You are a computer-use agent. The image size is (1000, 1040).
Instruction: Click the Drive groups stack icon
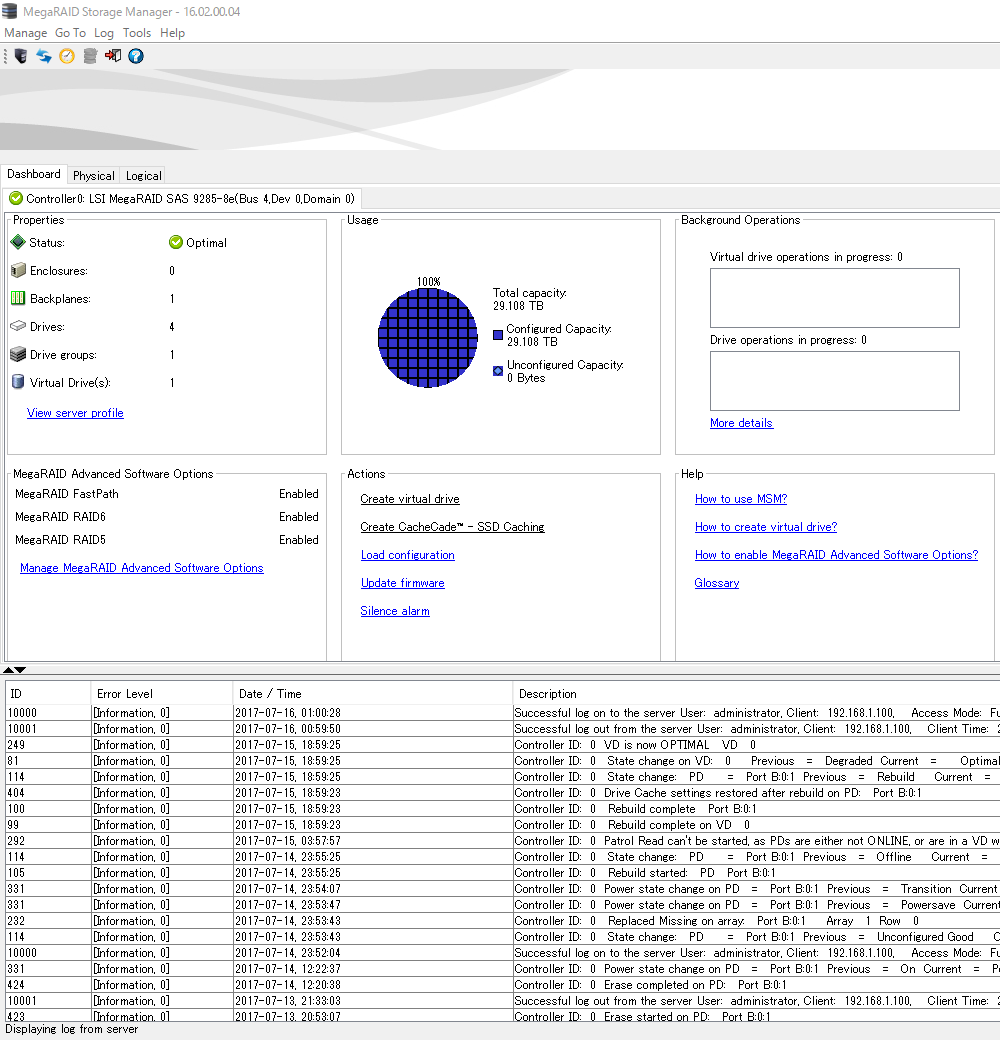[18, 354]
